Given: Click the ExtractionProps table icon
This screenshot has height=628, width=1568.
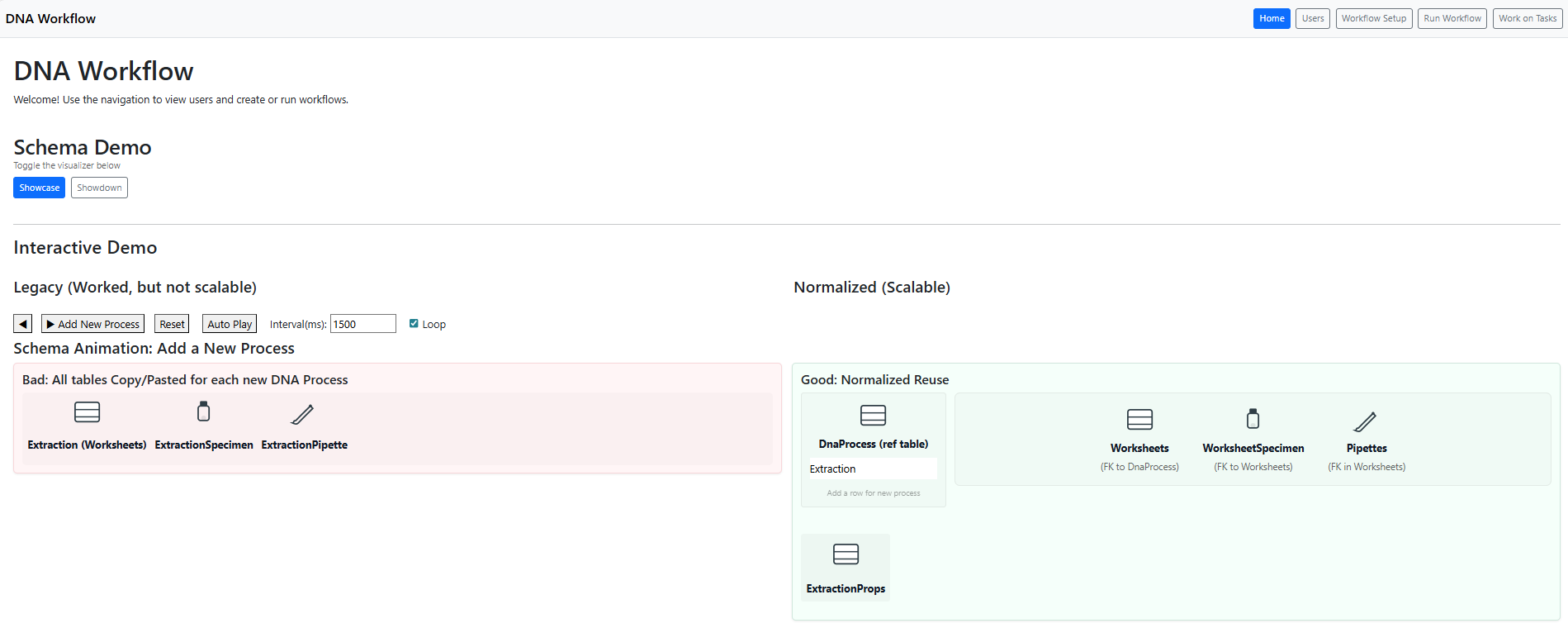Looking at the screenshot, I should pyautogui.click(x=846, y=554).
